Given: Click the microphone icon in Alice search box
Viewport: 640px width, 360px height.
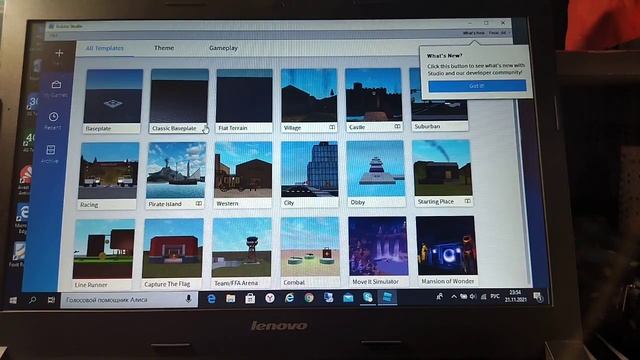Looking at the screenshot, I should (x=189, y=299).
